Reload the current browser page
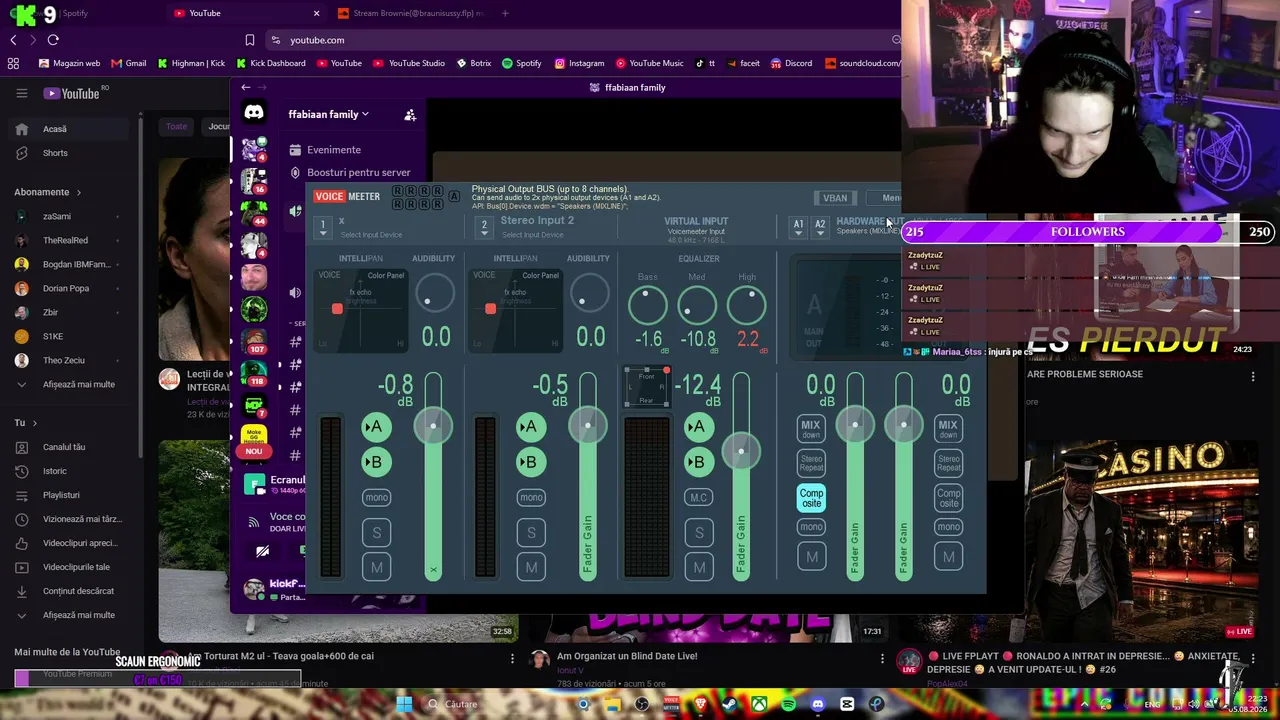 (53, 40)
